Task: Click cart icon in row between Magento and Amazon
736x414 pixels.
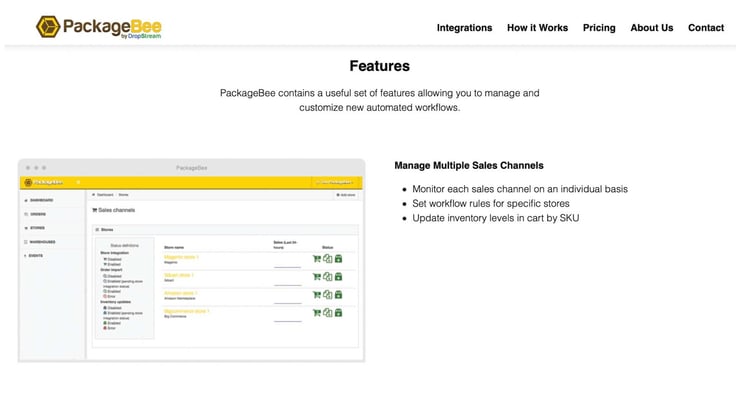Action: tap(317, 277)
